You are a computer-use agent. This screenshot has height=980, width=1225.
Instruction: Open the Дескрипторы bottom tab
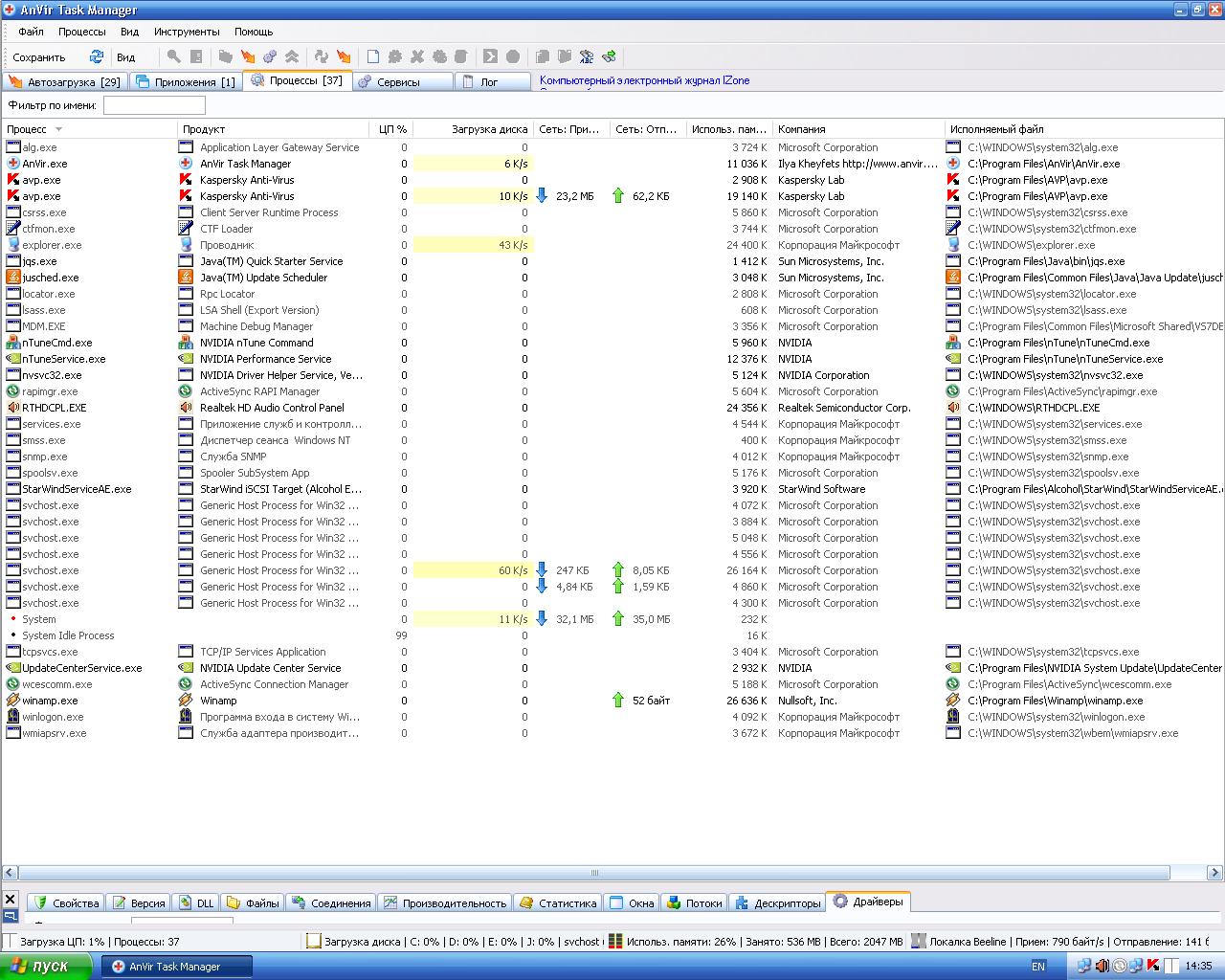pyautogui.click(x=778, y=902)
